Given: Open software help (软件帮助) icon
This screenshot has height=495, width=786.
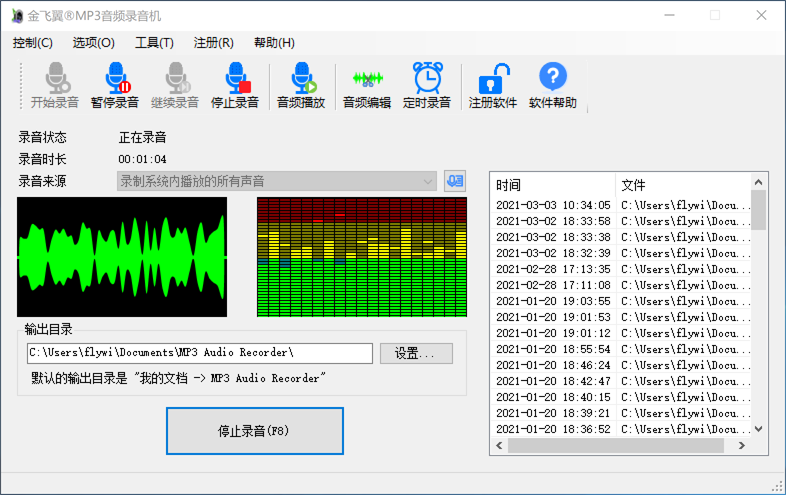Looking at the screenshot, I should 553,85.
